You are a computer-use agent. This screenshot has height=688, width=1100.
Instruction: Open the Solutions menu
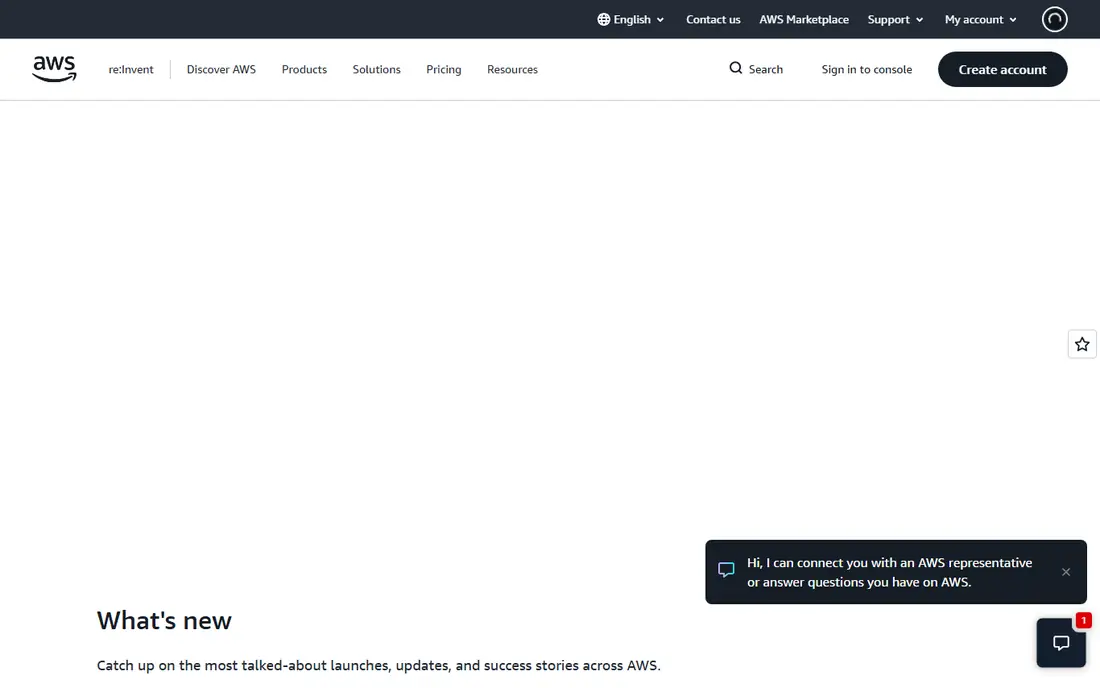(x=377, y=69)
